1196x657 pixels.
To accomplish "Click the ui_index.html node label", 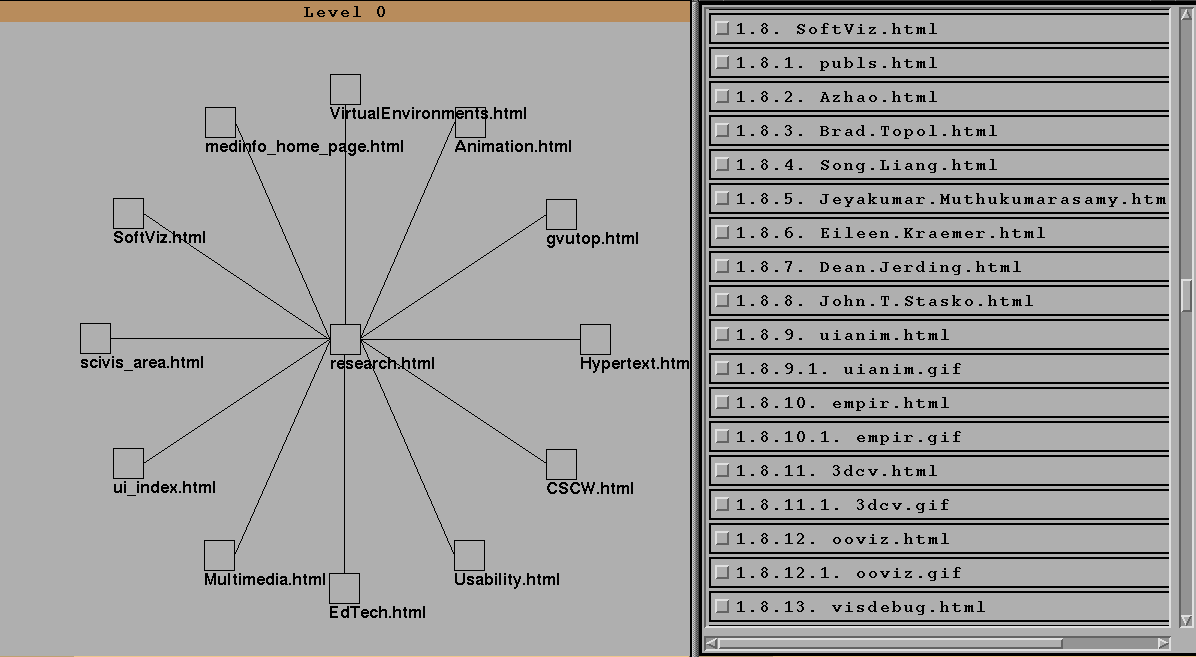I will 164,488.
